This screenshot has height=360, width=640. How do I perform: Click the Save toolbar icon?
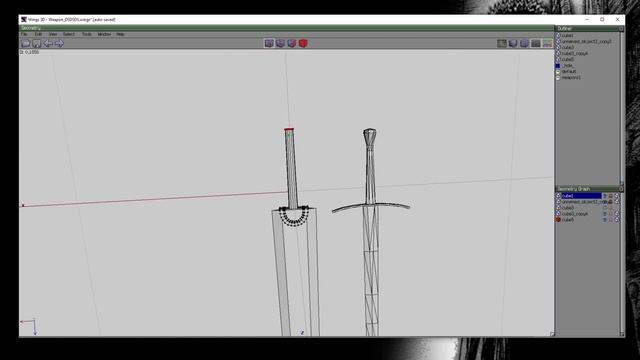pyautogui.click(x=37, y=43)
